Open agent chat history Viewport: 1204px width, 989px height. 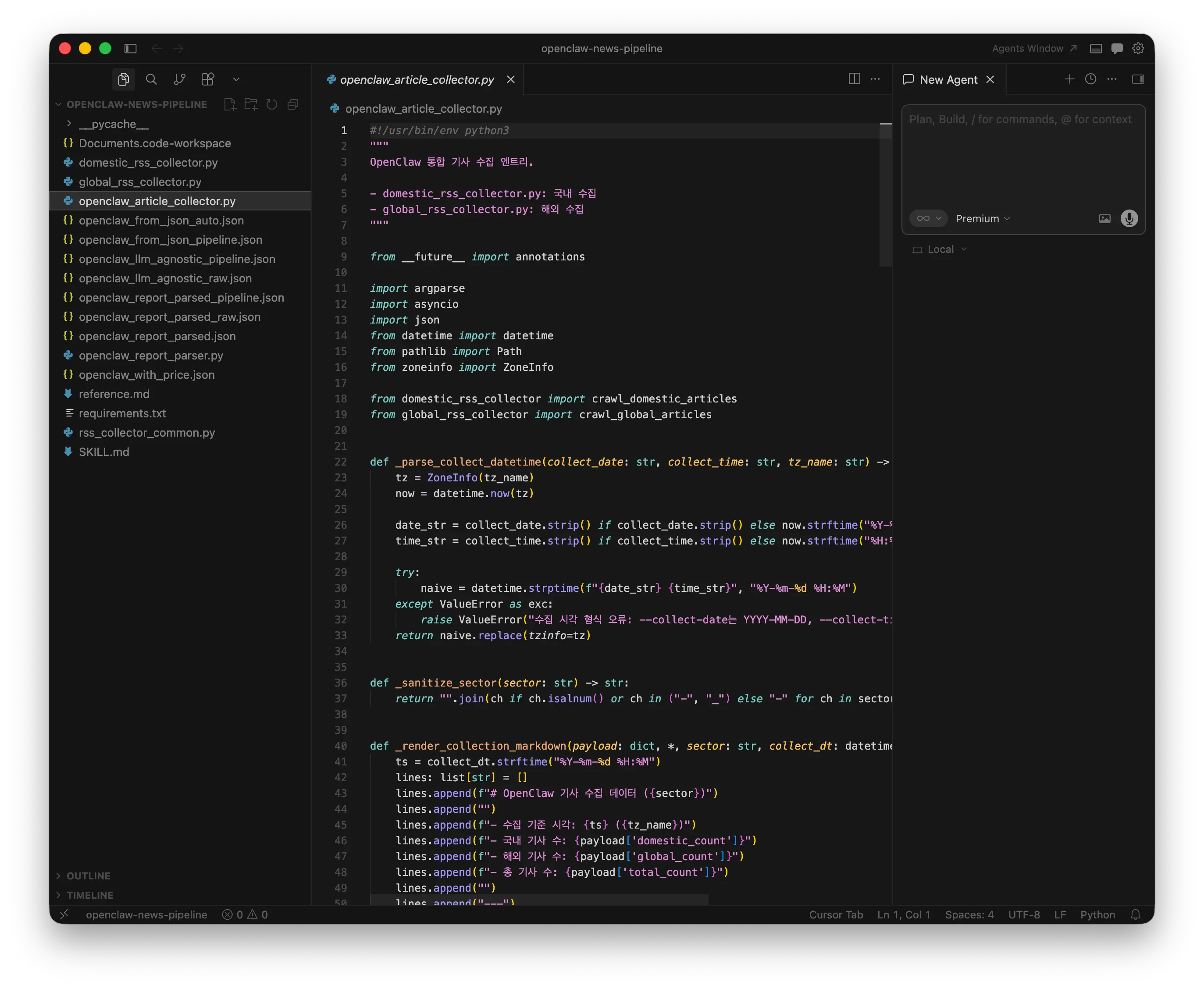(x=1090, y=79)
